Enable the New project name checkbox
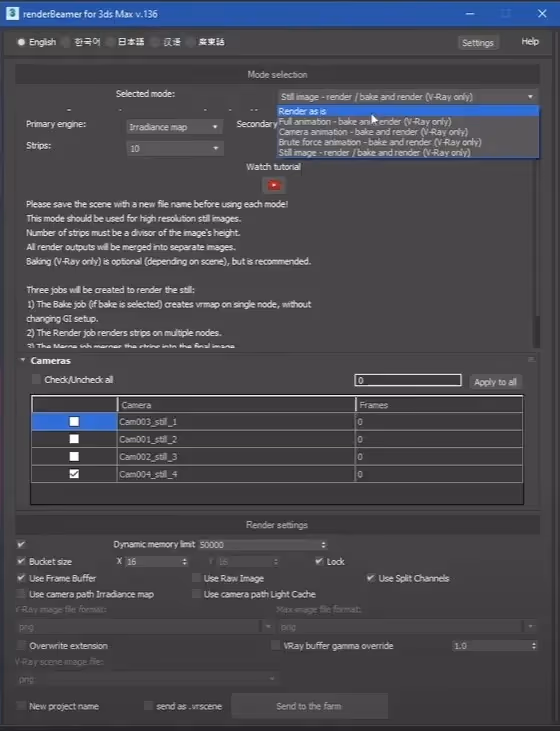 [x=21, y=705]
